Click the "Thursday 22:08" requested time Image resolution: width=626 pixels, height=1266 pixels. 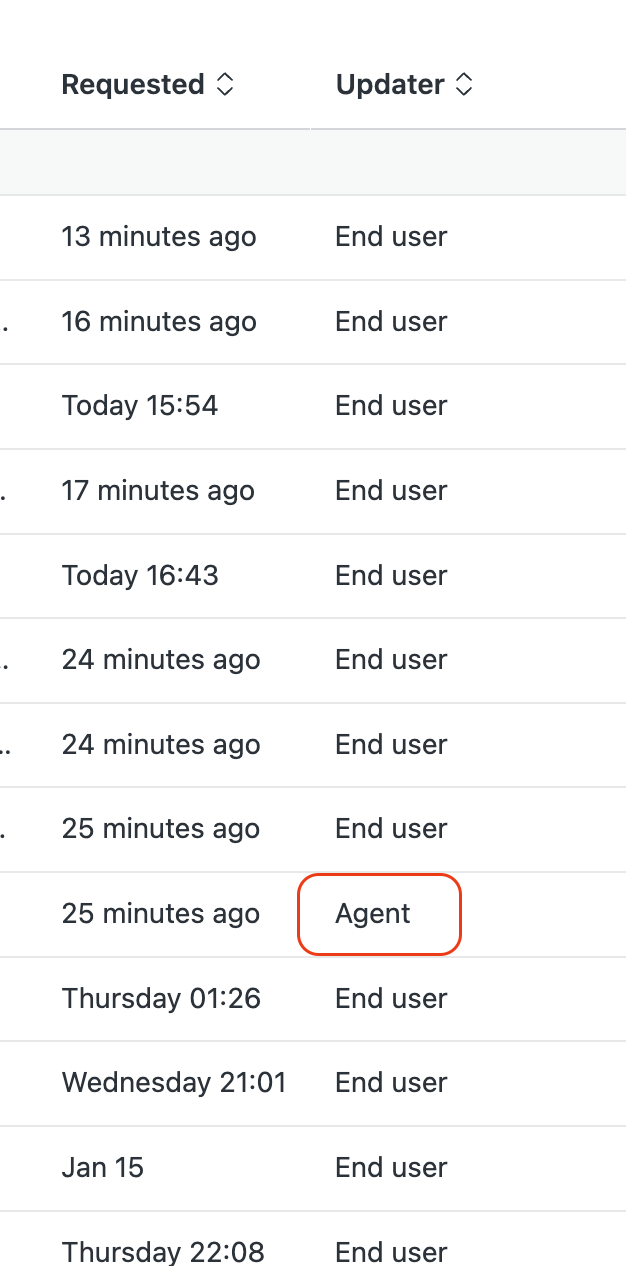point(163,1251)
